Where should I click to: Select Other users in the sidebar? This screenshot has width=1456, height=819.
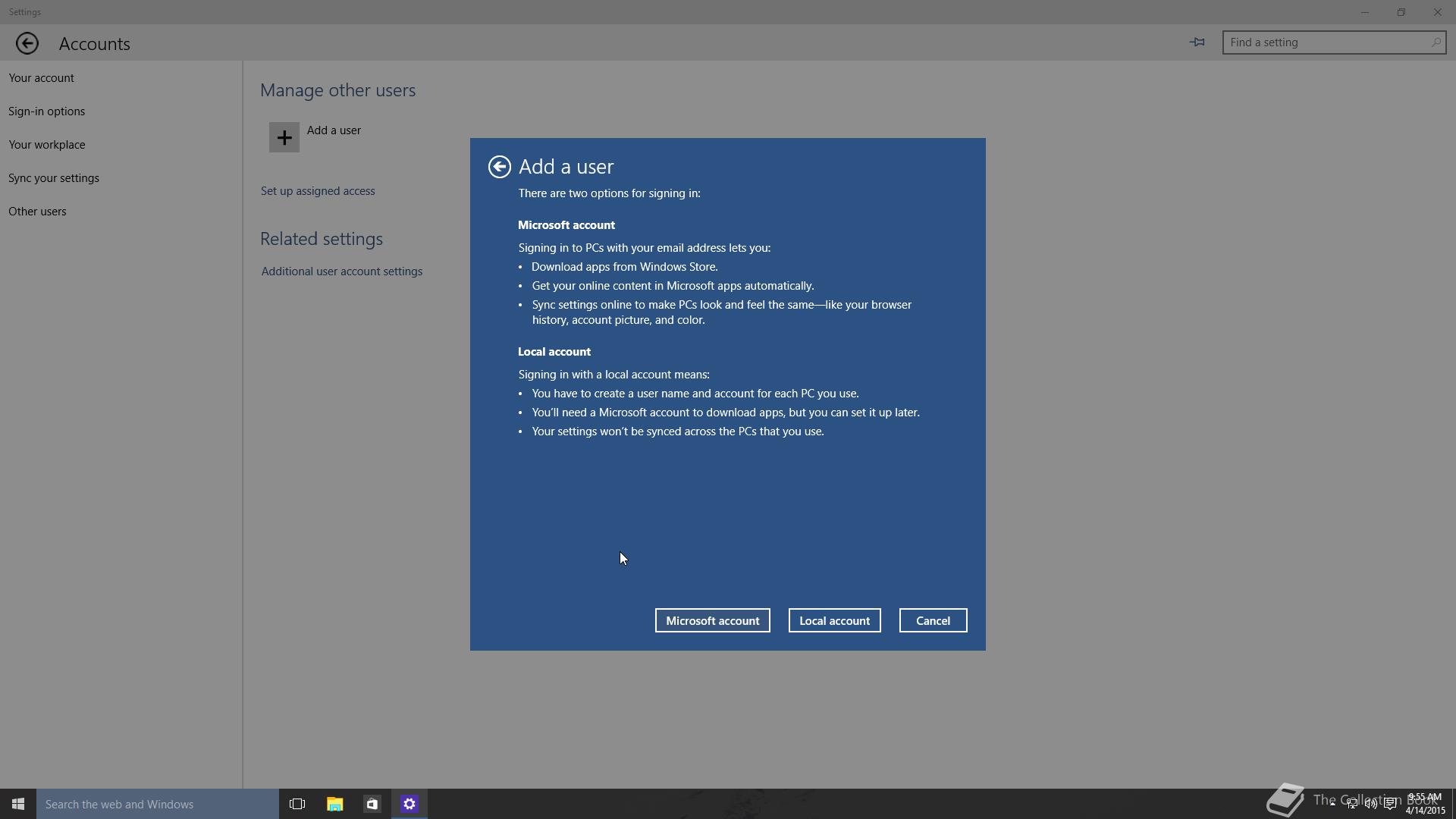(37, 212)
